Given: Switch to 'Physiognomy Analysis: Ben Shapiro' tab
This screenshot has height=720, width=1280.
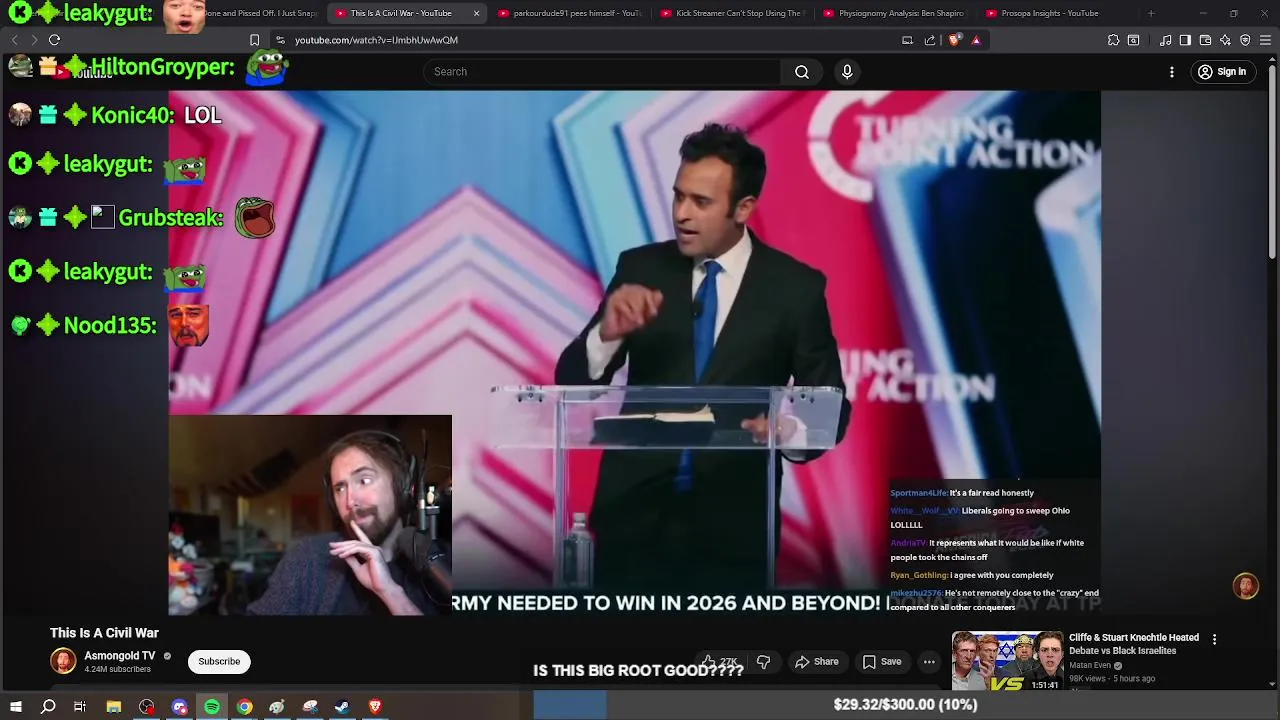Looking at the screenshot, I should 895,13.
